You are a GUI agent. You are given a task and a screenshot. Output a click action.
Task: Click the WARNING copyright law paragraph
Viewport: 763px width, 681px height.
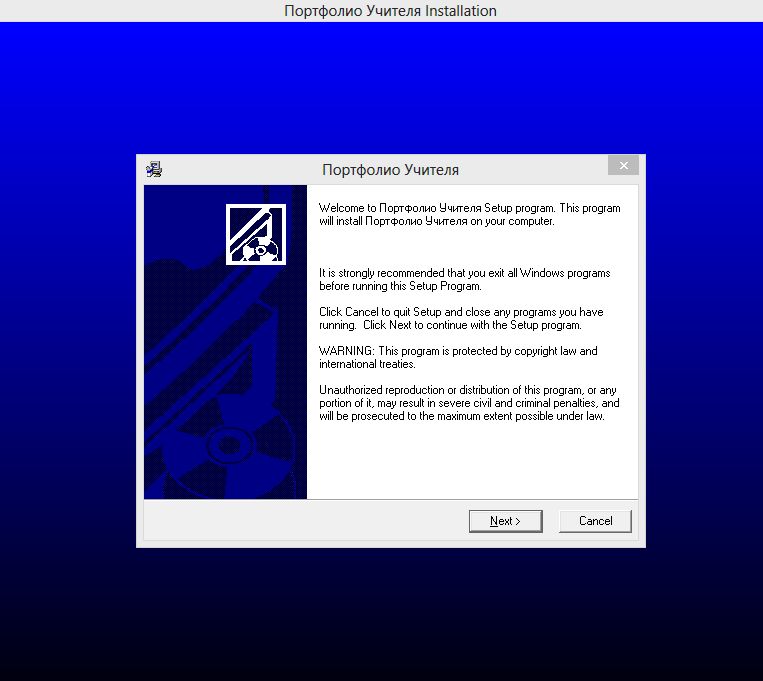(458, 357)
